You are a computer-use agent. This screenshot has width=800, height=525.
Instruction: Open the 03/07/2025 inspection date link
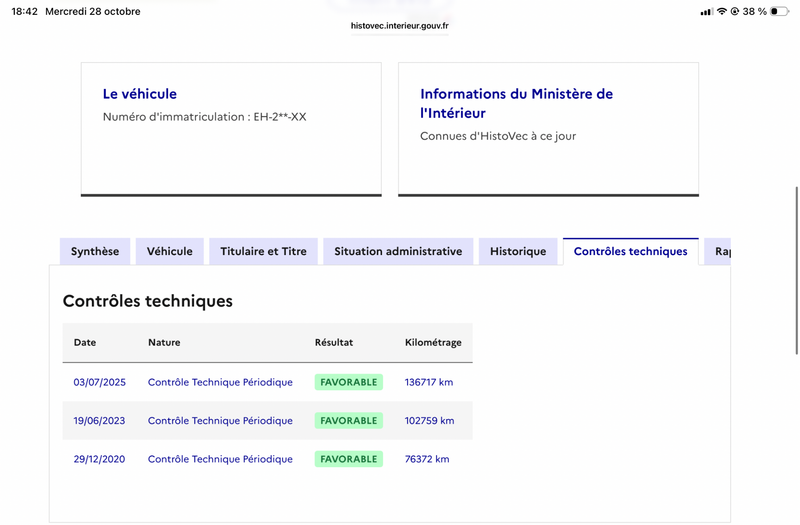click(x=99, y=382)
